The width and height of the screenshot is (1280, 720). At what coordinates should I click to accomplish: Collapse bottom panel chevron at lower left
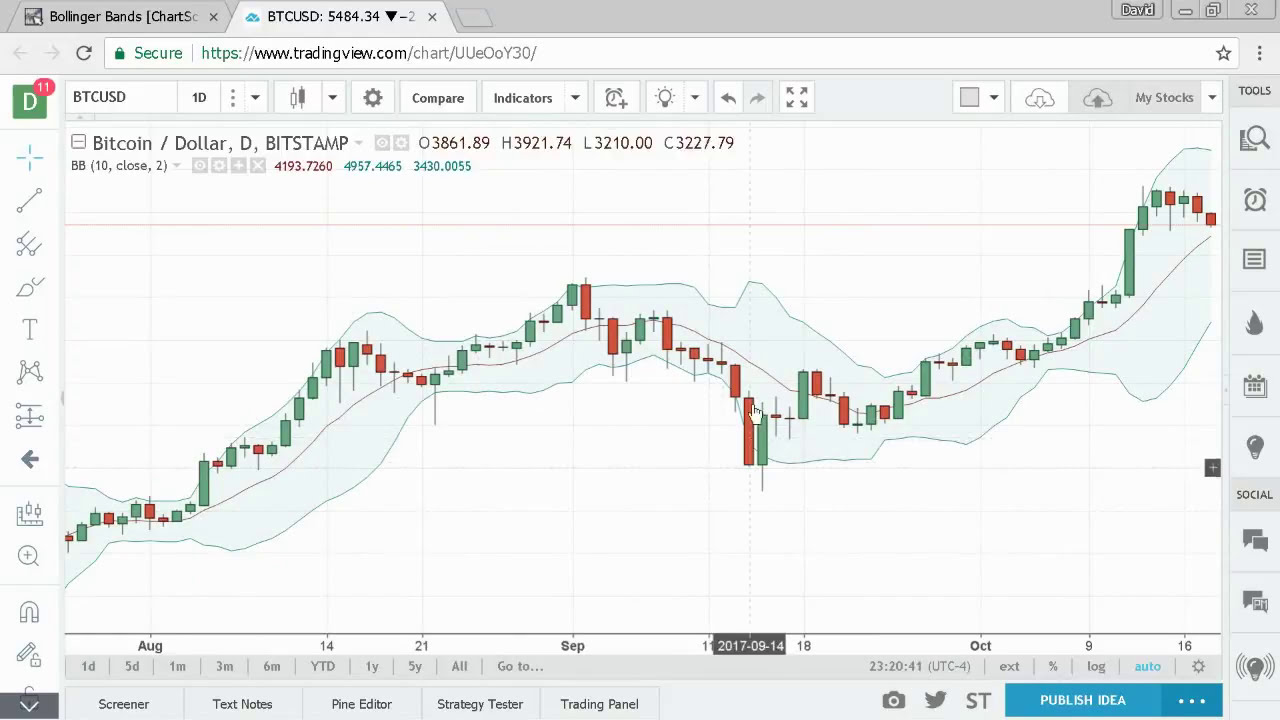click(x=29, y=705)
